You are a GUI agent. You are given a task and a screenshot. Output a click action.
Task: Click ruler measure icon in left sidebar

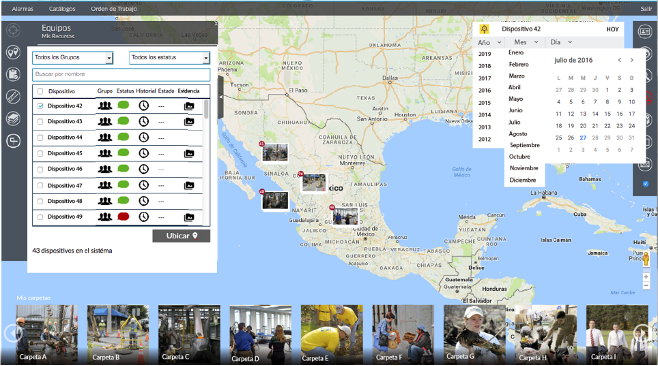(13, 97)
